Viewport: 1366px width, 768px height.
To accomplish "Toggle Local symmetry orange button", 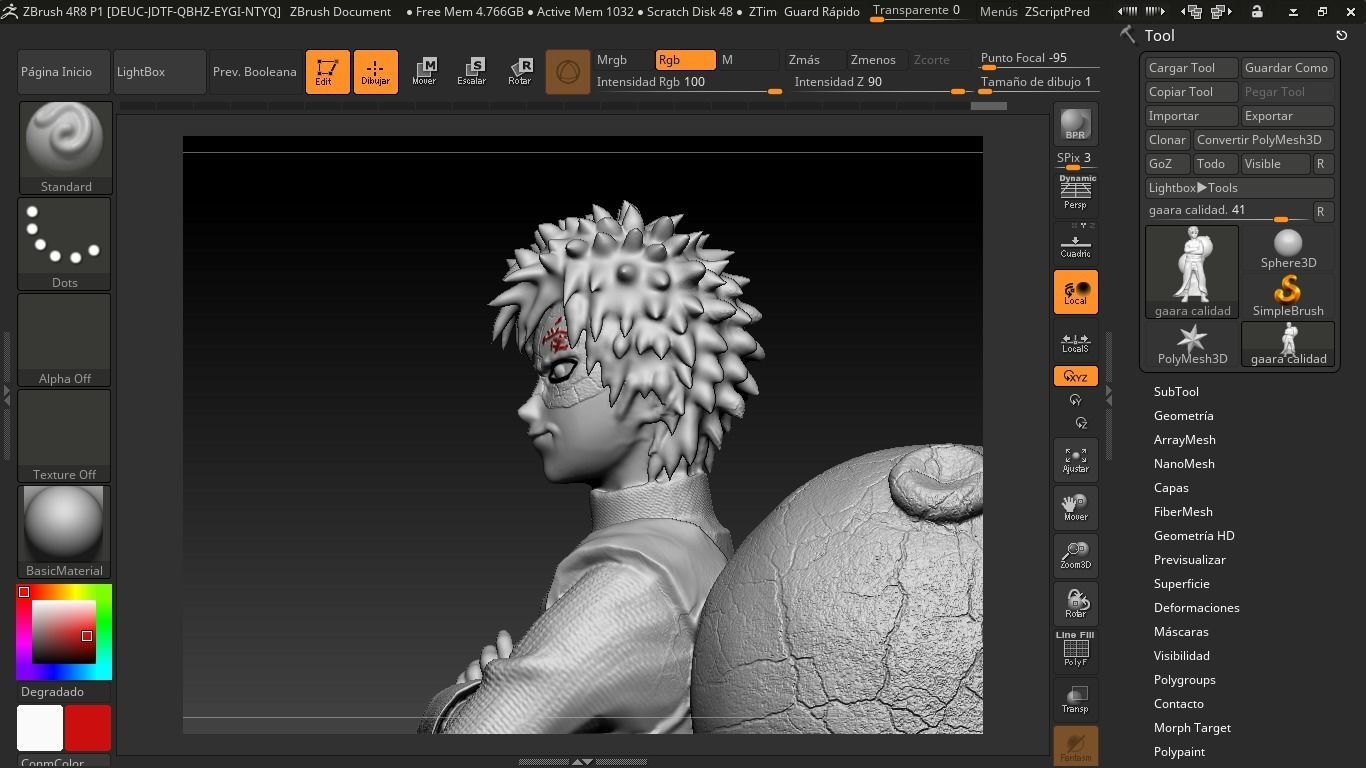I will pos(1075,292).
